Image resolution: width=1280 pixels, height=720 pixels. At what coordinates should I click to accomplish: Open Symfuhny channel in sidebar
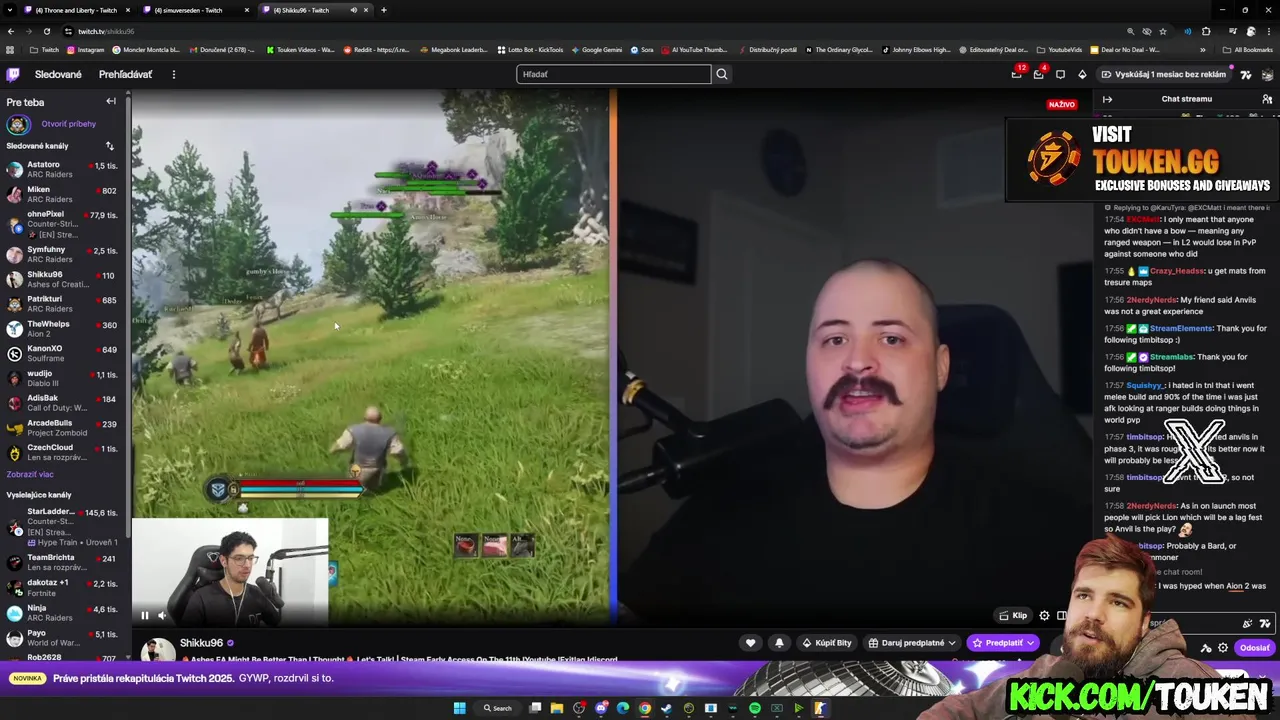pos(63,254)
